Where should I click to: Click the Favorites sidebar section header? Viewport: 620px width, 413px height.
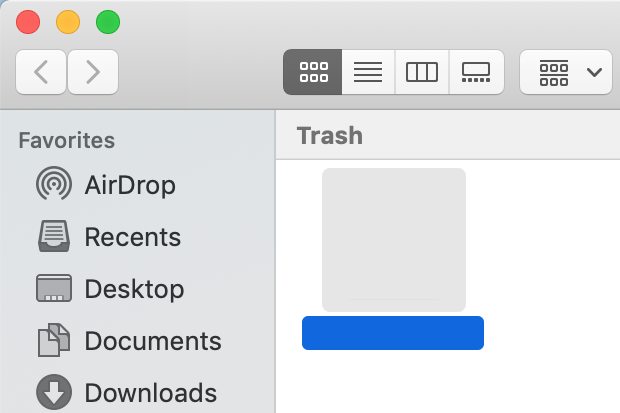tap(67, 140)
